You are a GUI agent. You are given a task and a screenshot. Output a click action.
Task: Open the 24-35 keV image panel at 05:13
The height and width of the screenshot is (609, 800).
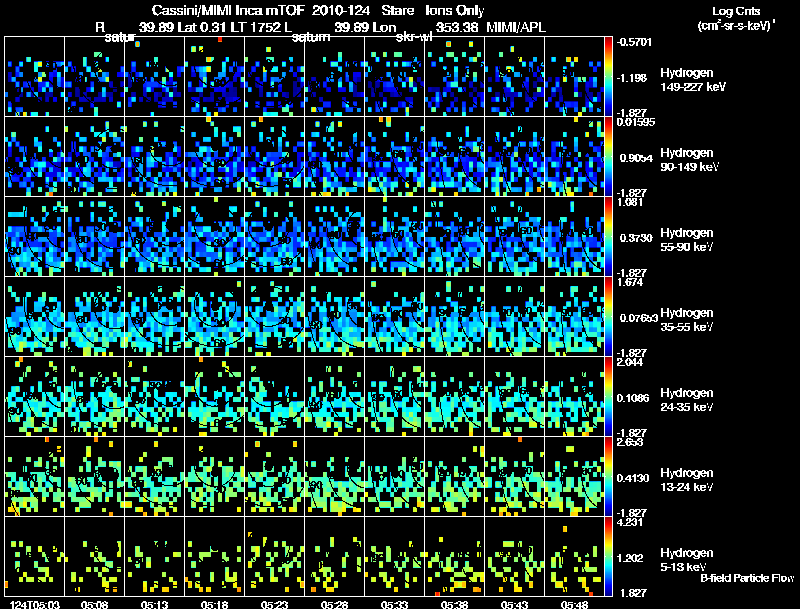pyautogui.click(x=155, y=396)
